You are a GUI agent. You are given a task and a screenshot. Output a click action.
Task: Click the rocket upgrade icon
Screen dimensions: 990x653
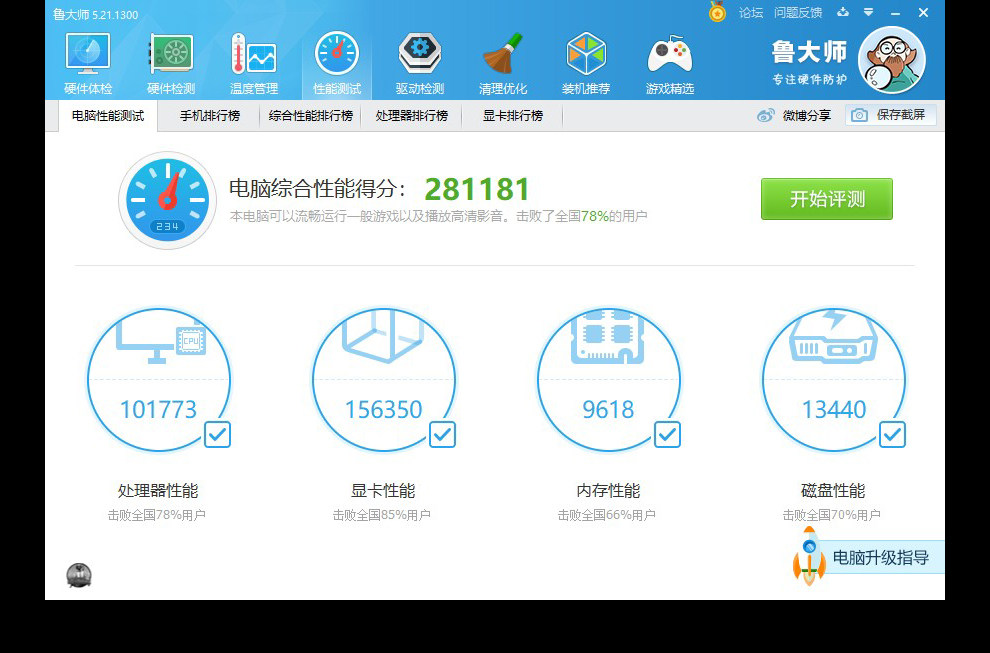tap(809, 556)
